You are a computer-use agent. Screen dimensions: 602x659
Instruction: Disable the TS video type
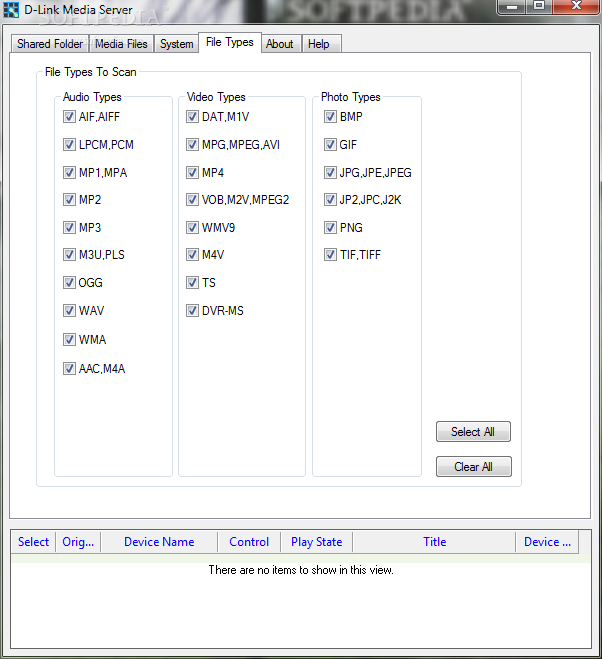tap(192, 282)
